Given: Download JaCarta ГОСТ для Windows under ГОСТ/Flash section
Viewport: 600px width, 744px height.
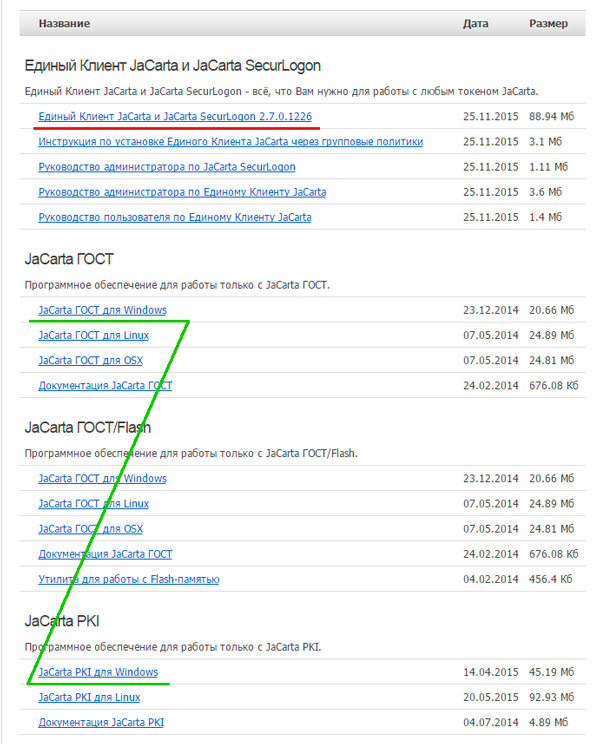Looking at the screenshot, I should (102, 478).
